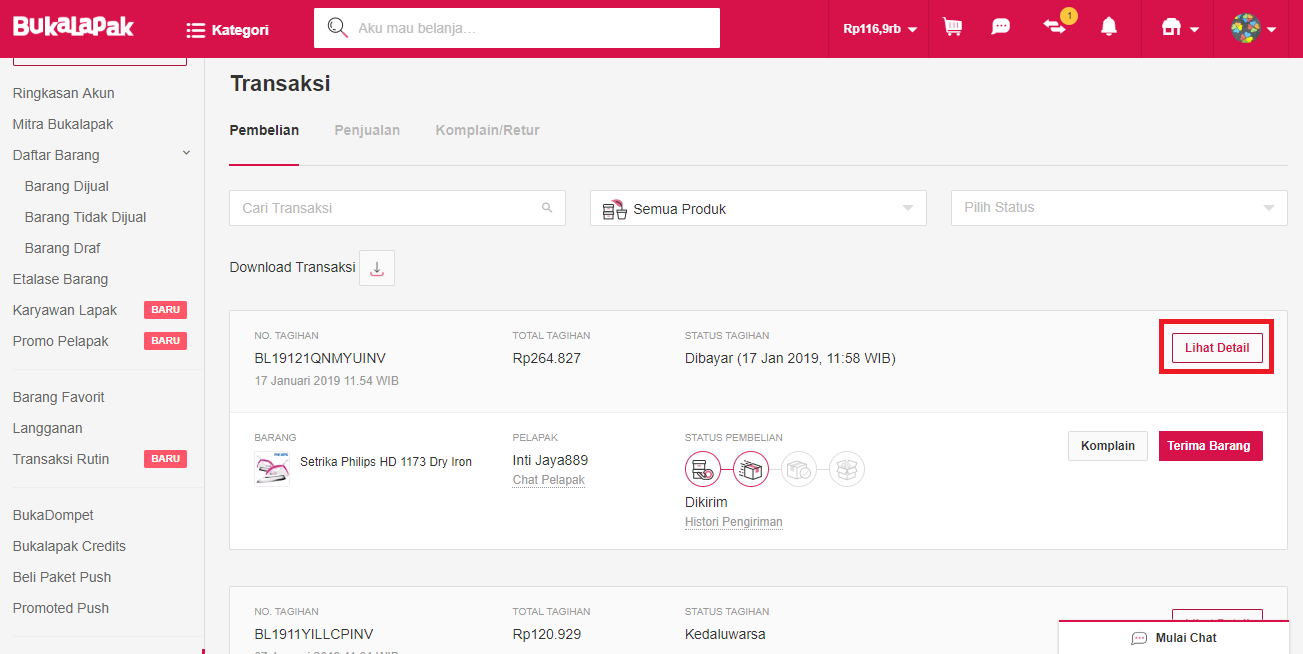Screen dimensions: 1303x654
Task: Open Promoted Push in sidebar
Action: [x=61, y=608]
